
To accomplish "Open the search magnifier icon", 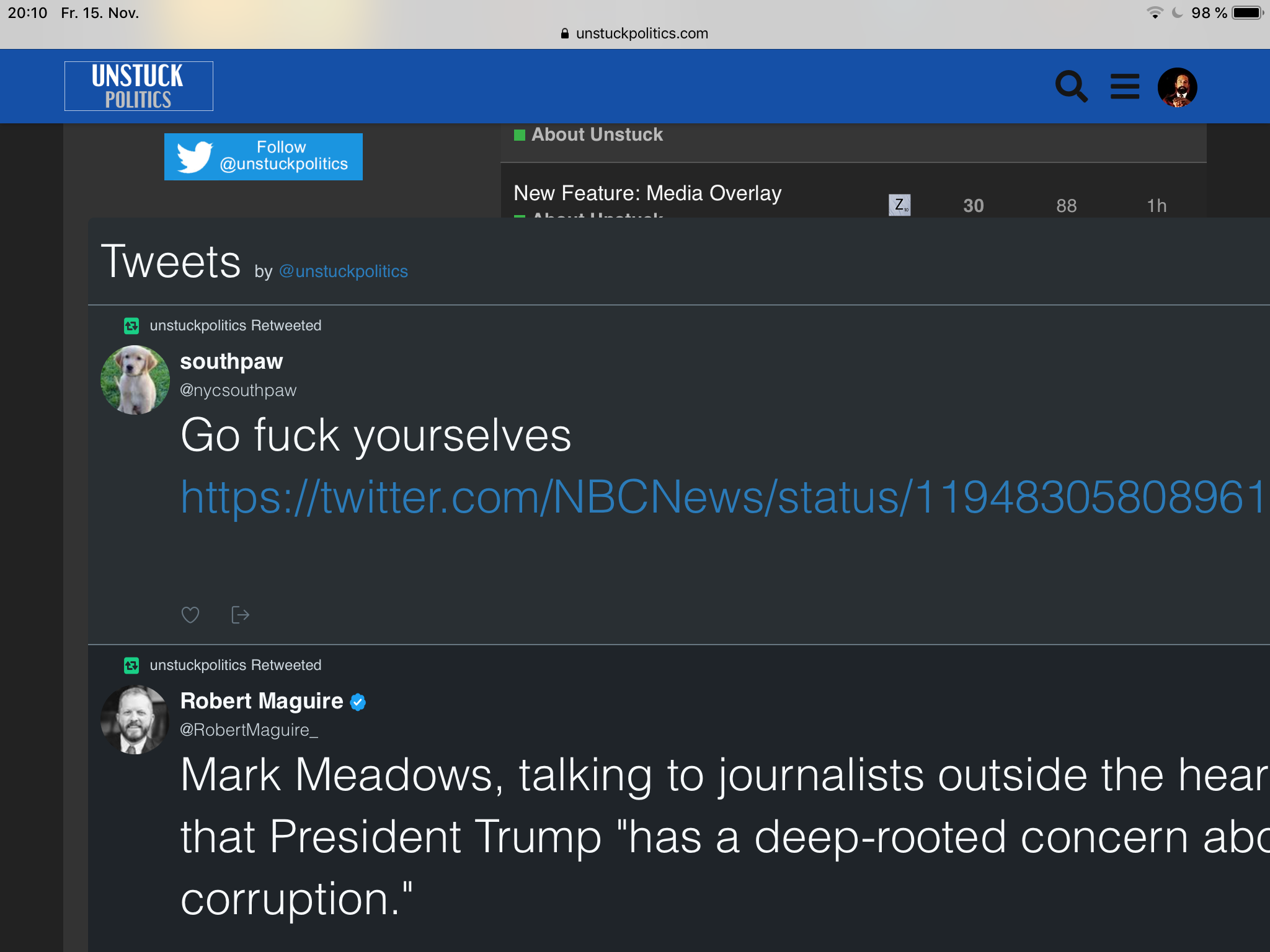I will click(x=1072, y=86).
